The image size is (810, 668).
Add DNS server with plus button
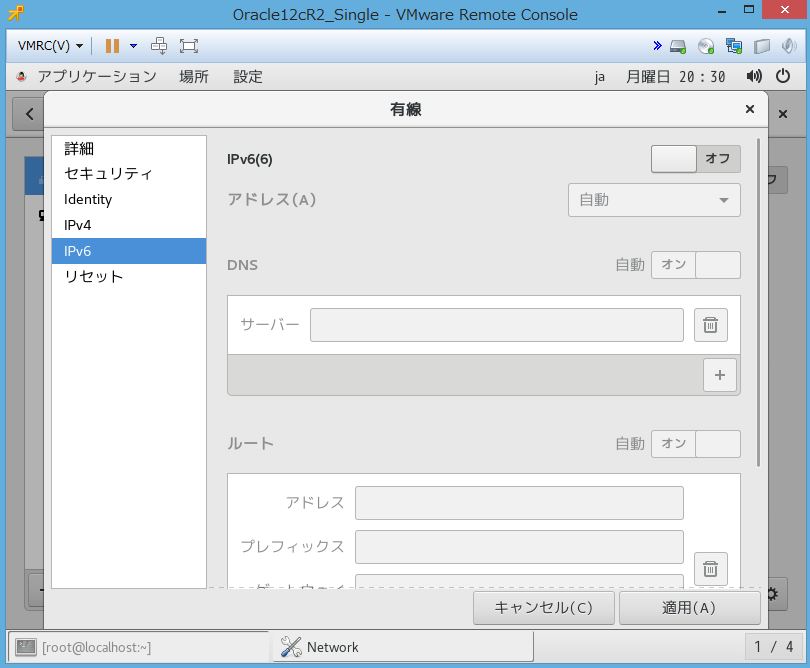click(720, 375)
